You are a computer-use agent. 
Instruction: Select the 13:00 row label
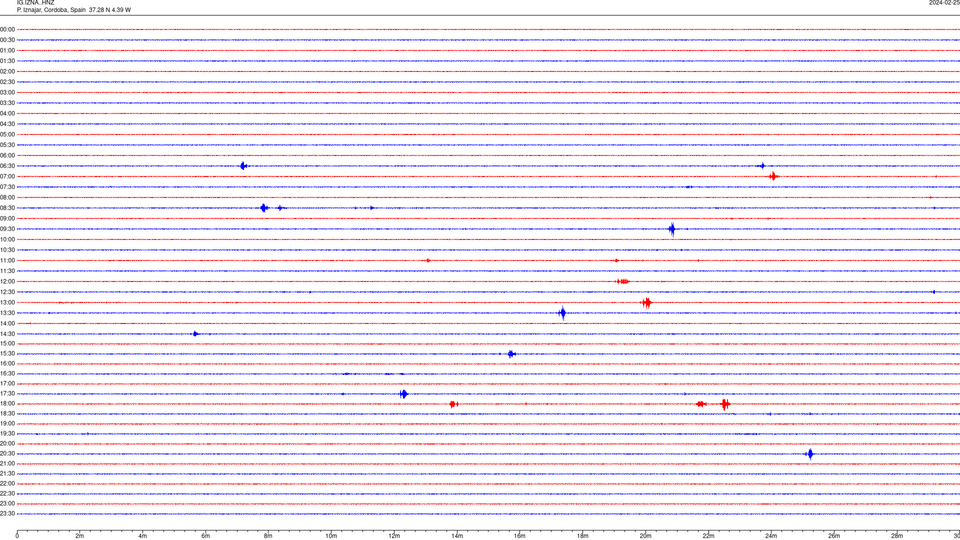pos(7,302)
